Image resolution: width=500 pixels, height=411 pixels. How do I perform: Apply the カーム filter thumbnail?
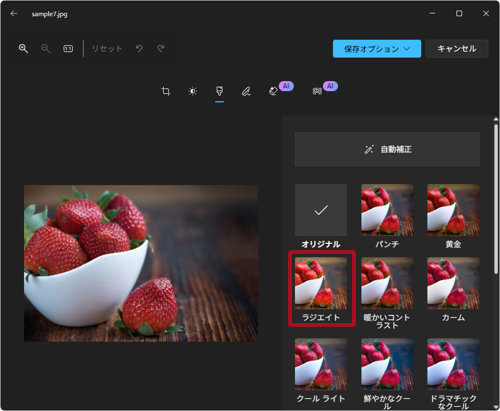(x=453, y=283)
